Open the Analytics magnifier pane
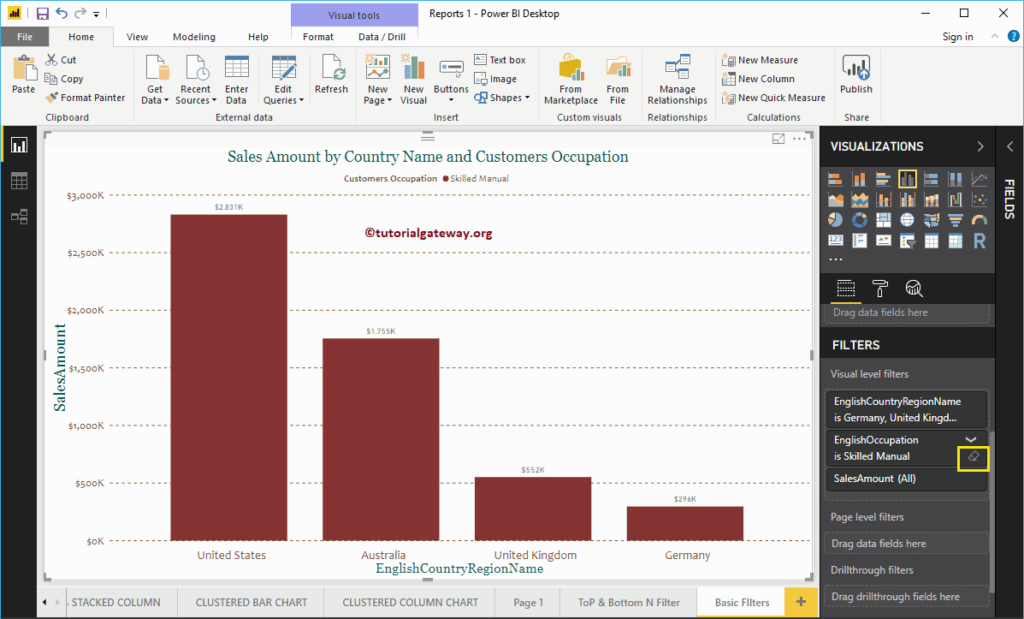Image resolution: width=1024 pixels, height=619 pixels. [914, 289]
